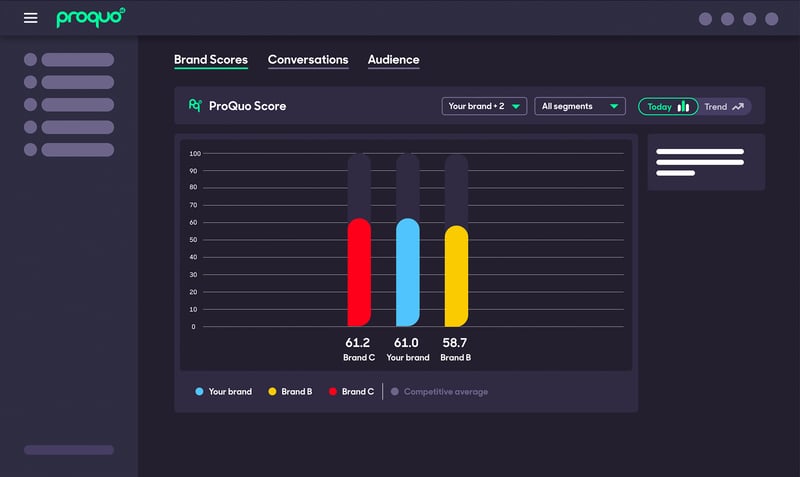Click the first header circle icon
This screenshot has height=477, width=800.
click(705, 19)
